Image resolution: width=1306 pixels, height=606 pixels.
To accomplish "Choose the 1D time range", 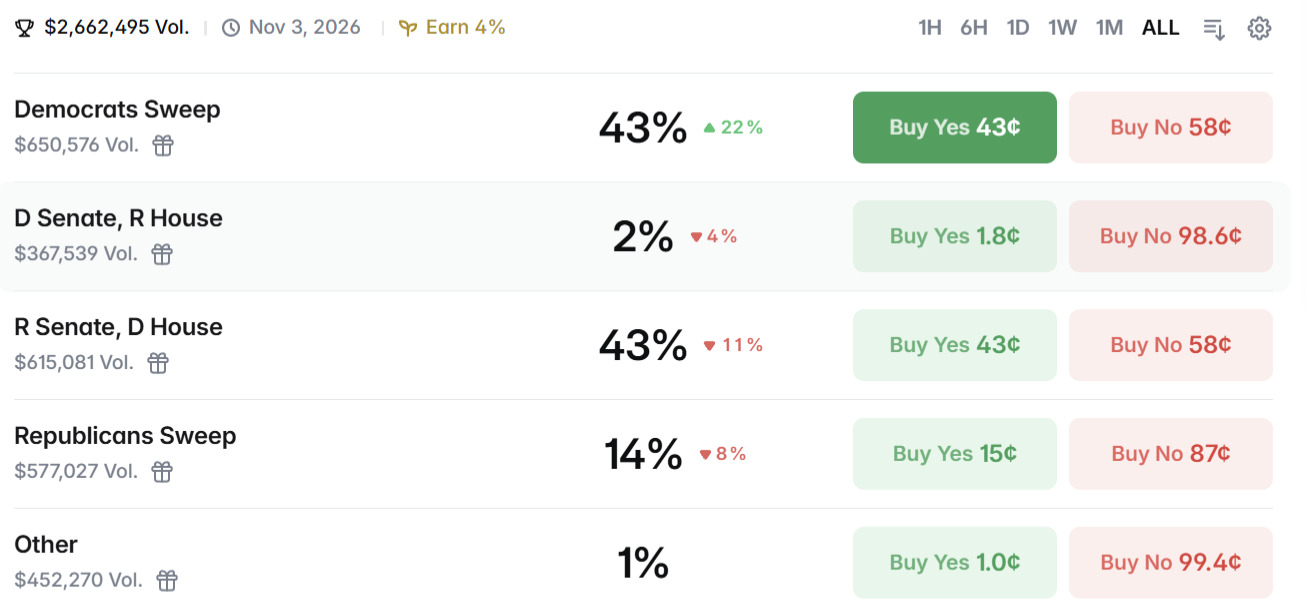I will click(1018, 28).
